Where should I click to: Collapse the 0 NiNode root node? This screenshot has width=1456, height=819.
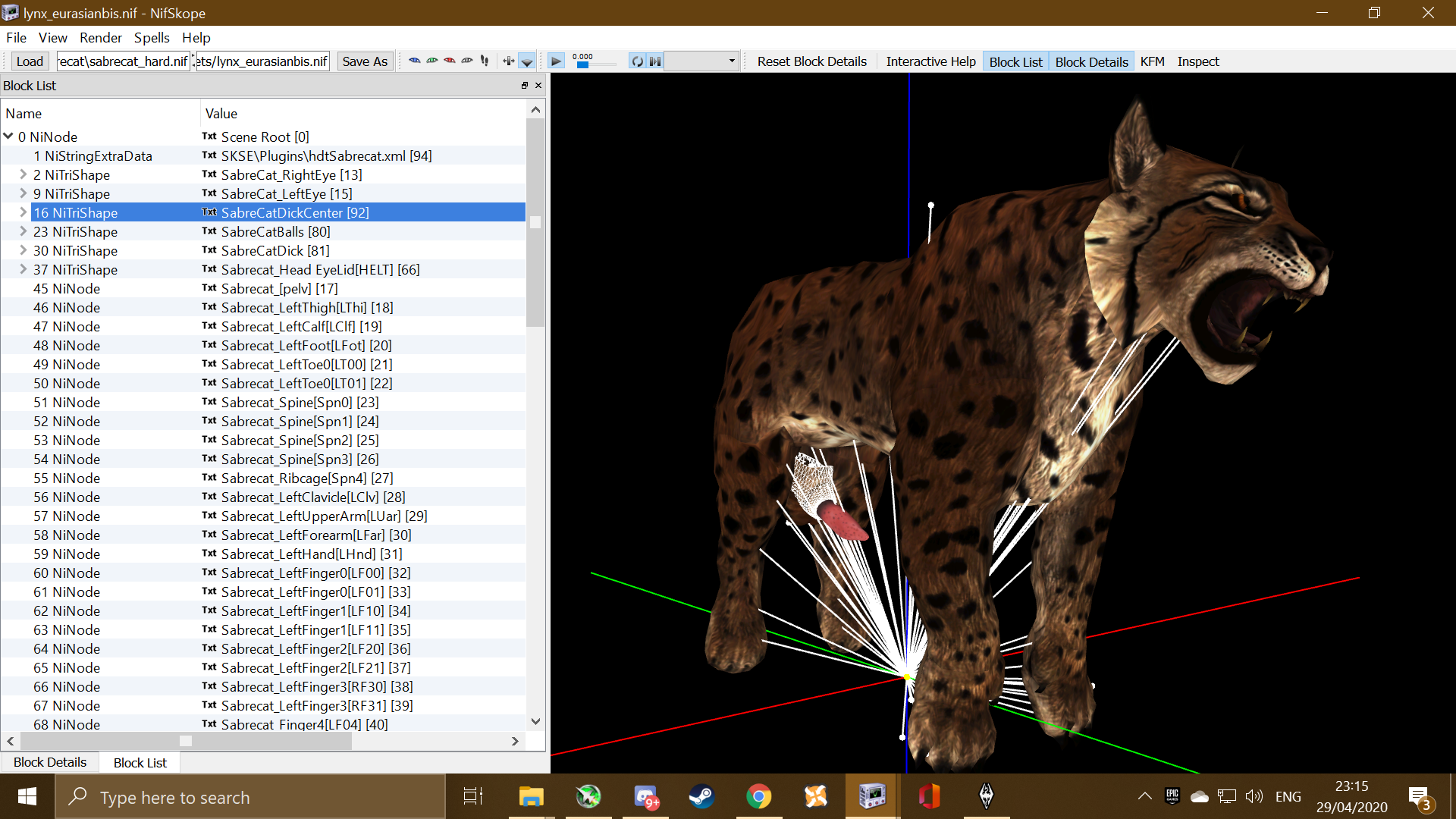[x=8, y=136]
